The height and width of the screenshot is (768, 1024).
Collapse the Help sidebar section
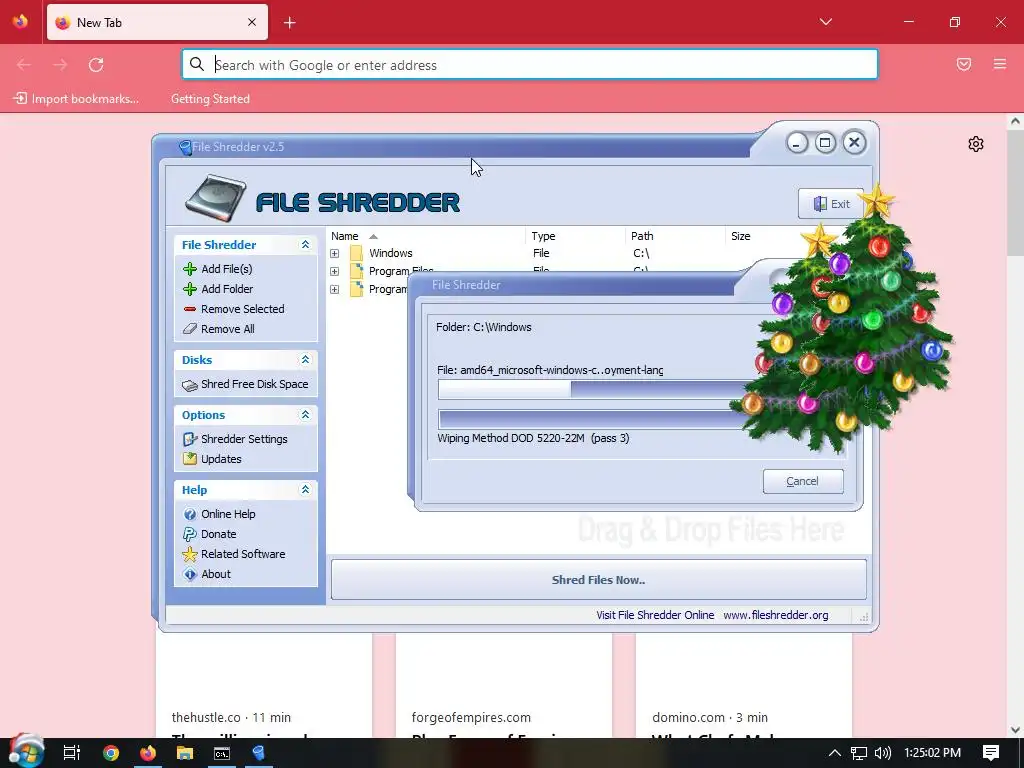click(x=305, y=489)
